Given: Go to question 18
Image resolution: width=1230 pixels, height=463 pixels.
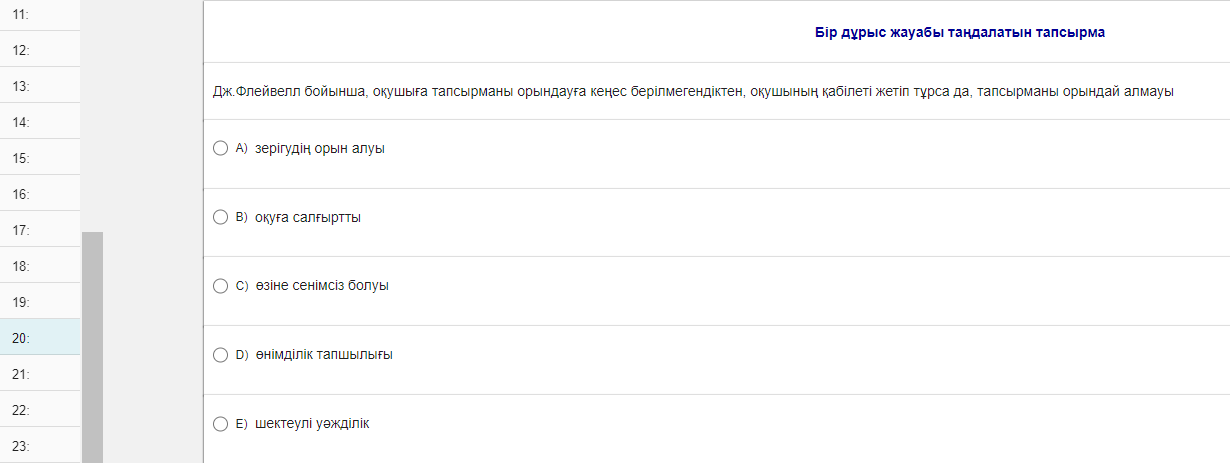Looking at the screenshot, I should [40, 266].
